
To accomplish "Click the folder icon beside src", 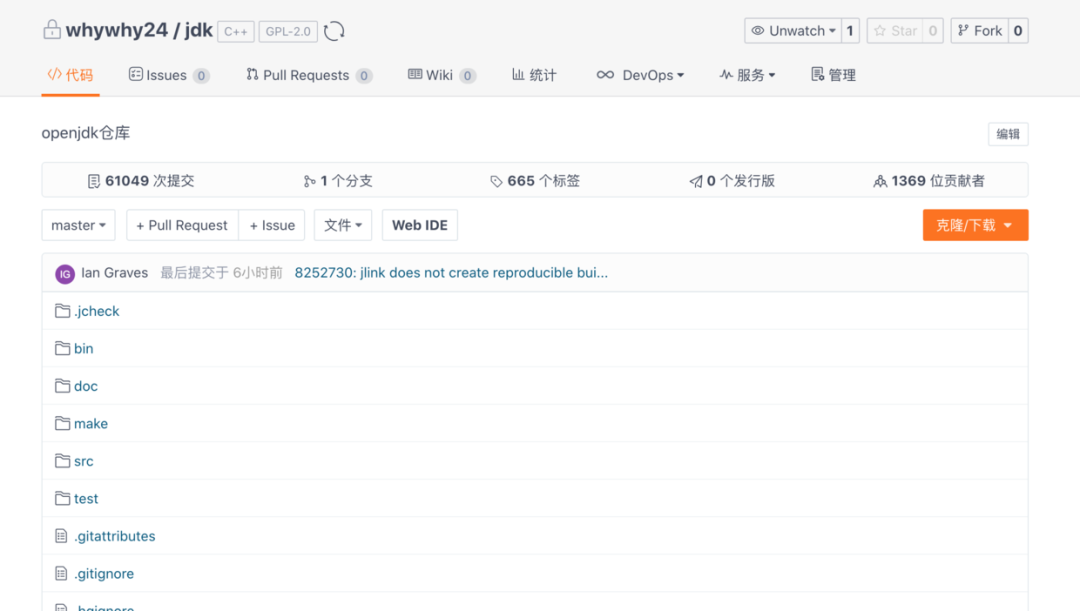I will tap(62, 460).
